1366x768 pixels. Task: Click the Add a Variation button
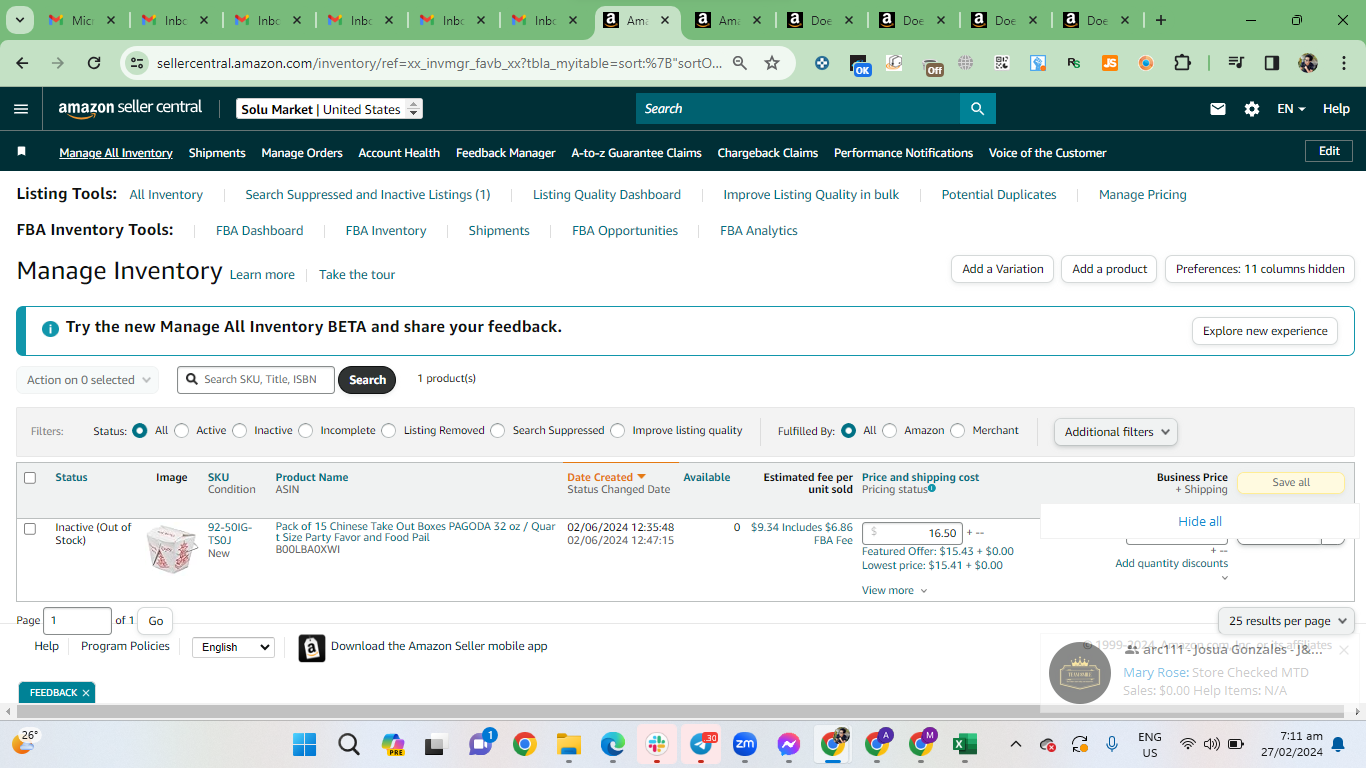point(1003,269)
